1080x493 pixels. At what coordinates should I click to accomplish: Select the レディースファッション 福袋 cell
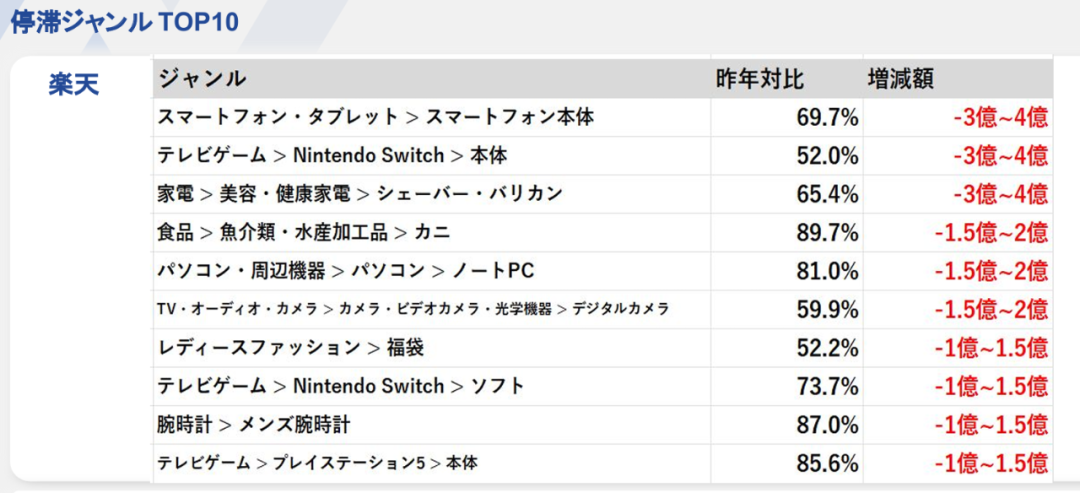tap(288, 348)
